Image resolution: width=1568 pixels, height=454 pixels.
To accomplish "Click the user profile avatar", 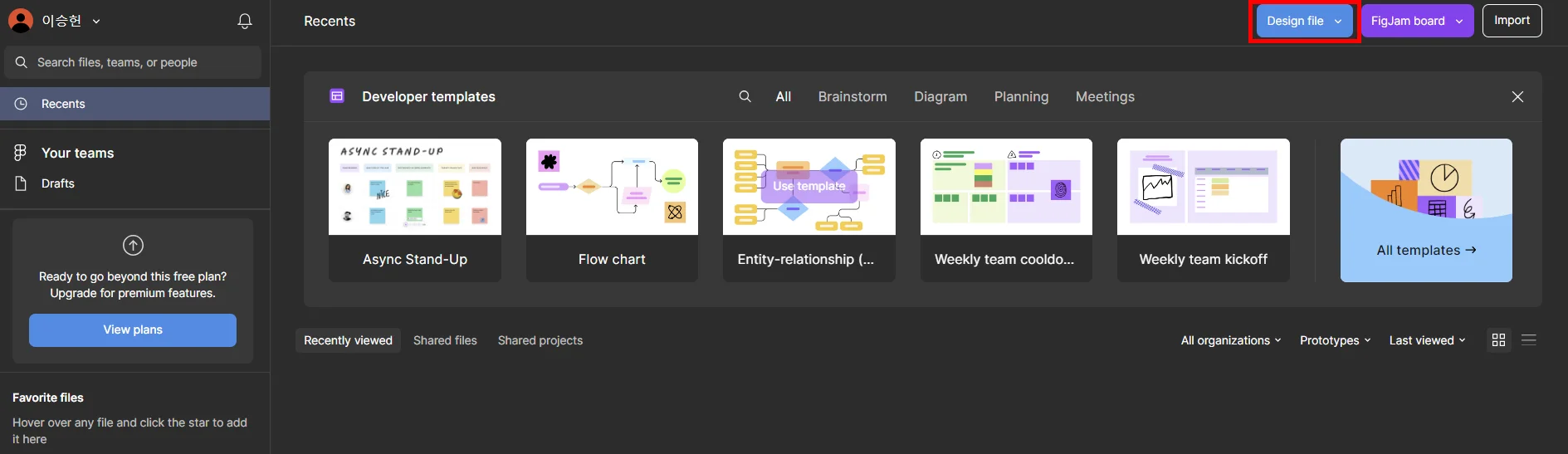I will coord(21,21).
